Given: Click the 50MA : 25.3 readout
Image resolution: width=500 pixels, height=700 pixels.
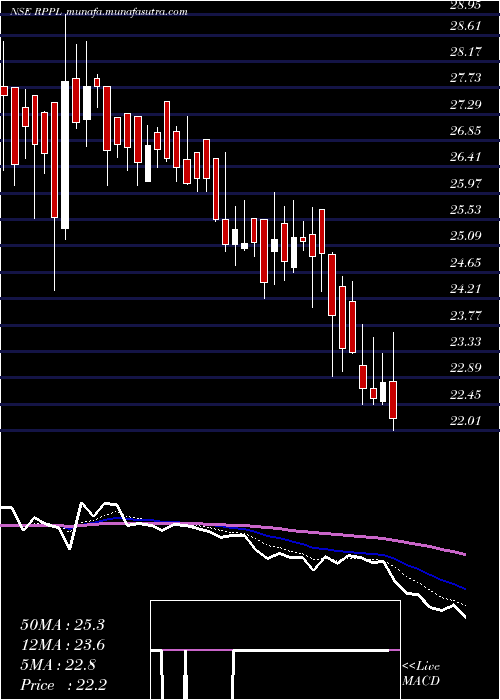Looking at the screenshot, I should click(62, 625).
